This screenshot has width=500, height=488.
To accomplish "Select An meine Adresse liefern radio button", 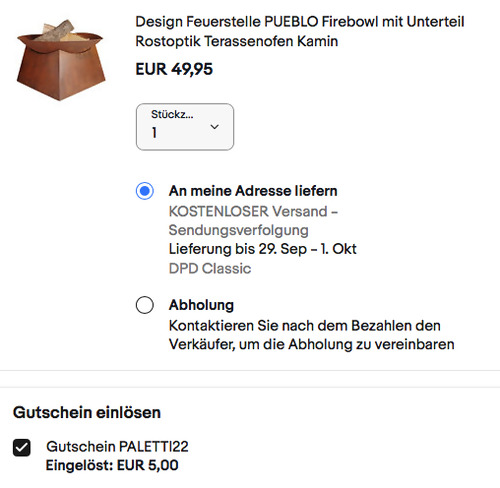I will (x=145, y=191).
